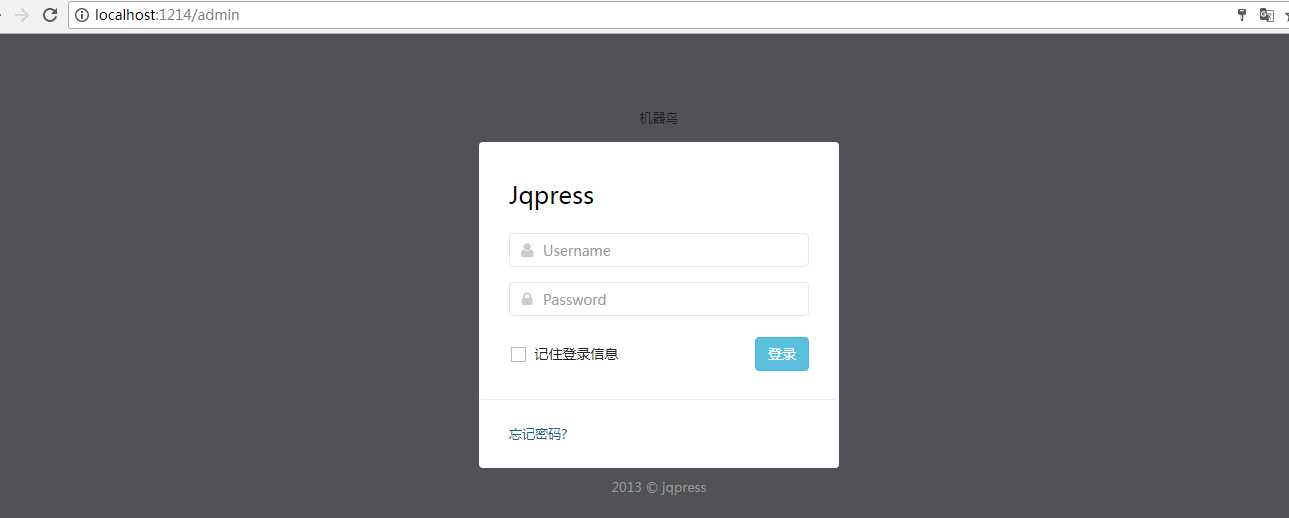
Task: Click the translate page icon
Action: tap(1266, 15)
